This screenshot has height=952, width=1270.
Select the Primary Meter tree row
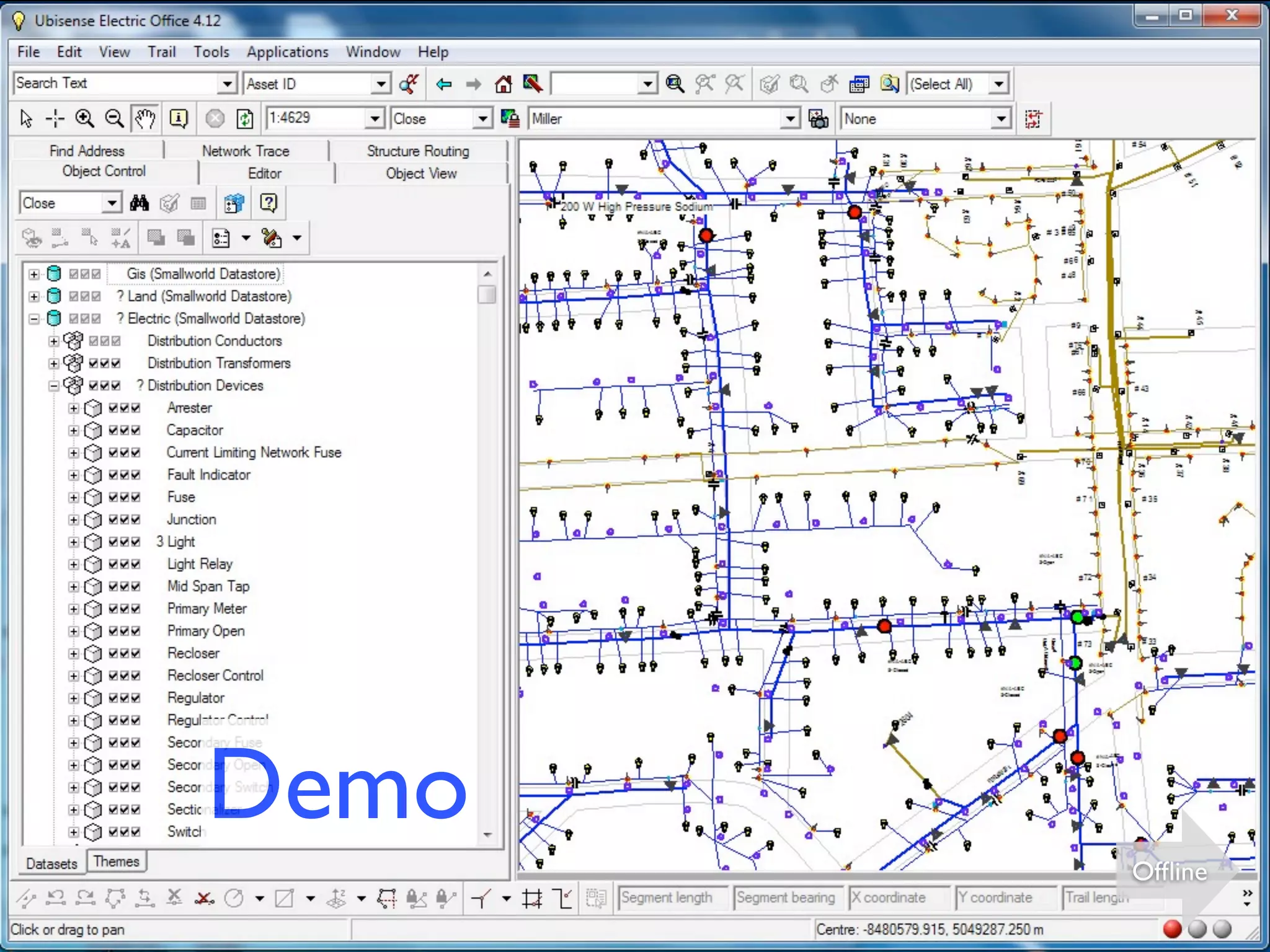tap(207, 609)
